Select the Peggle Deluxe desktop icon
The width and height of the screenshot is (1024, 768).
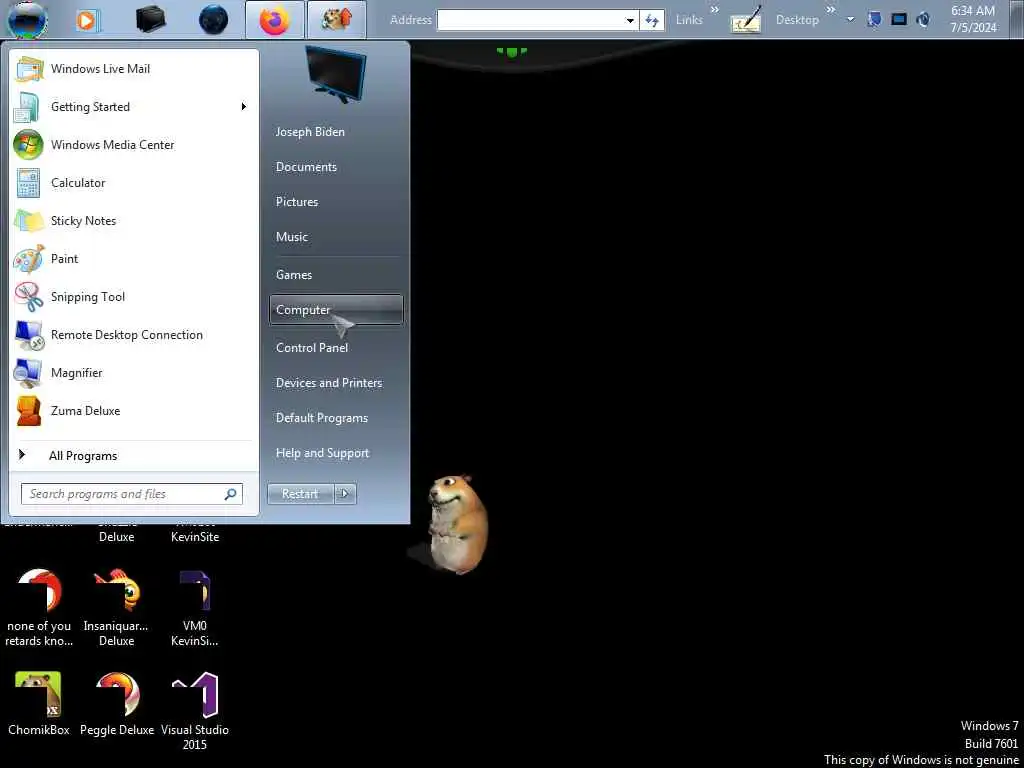pyautogui.click(x=117, y=703)
